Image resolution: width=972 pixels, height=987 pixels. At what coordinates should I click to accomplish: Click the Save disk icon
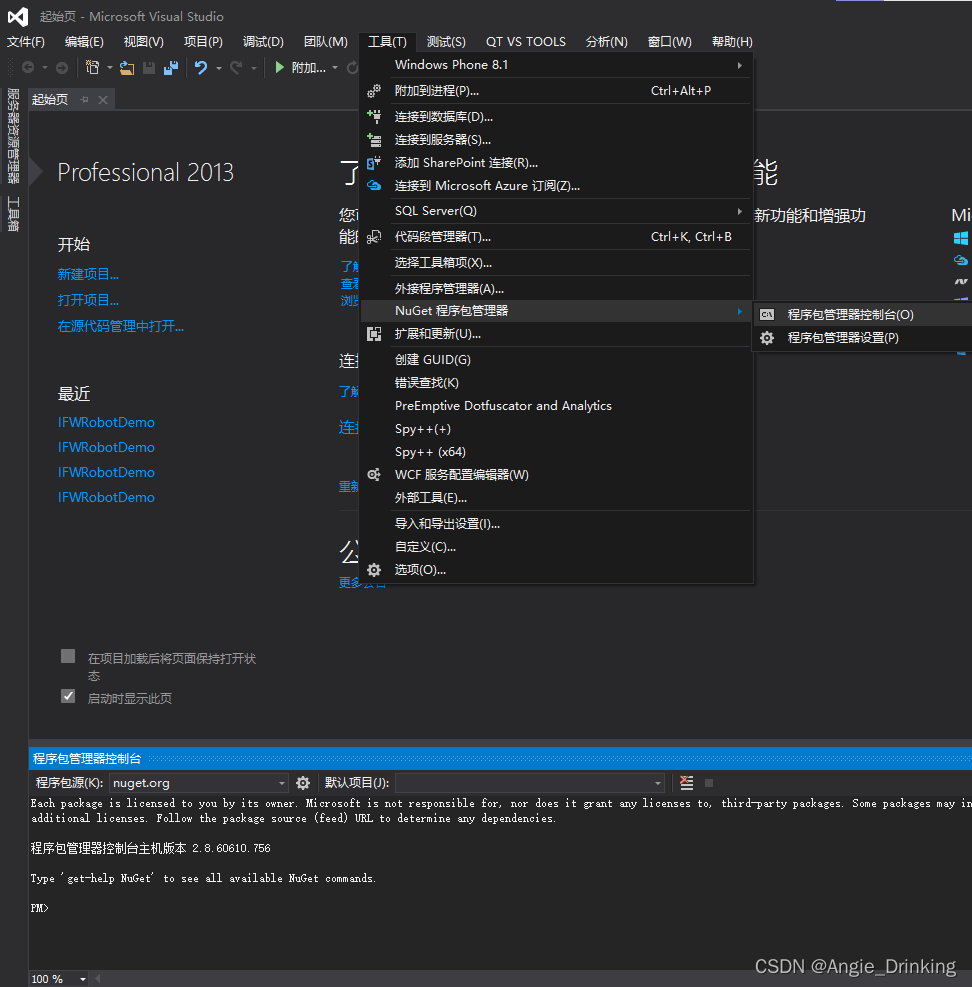click(x=149, y=67)
